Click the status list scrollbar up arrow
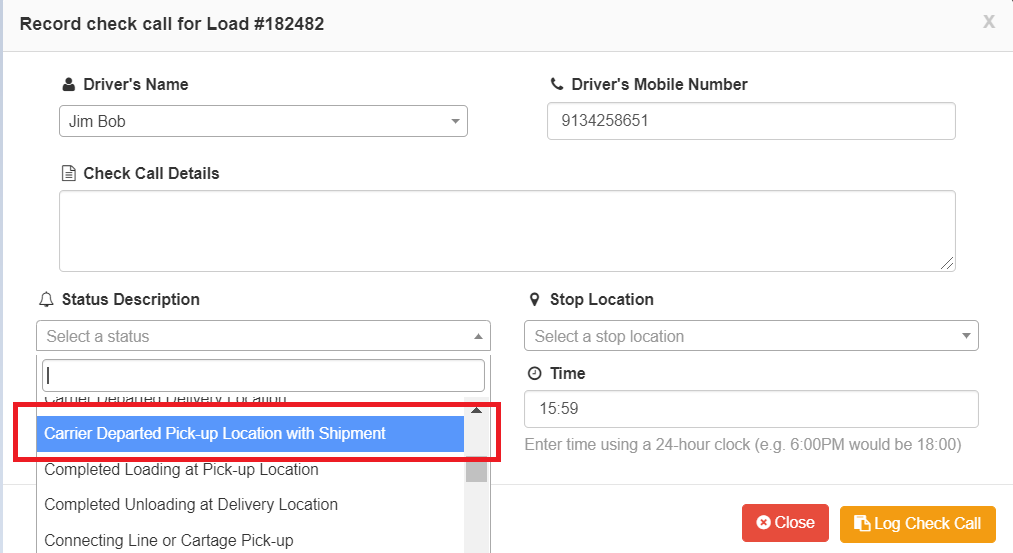The height and width of the screenshot is (553, 1013). (477, 410)
